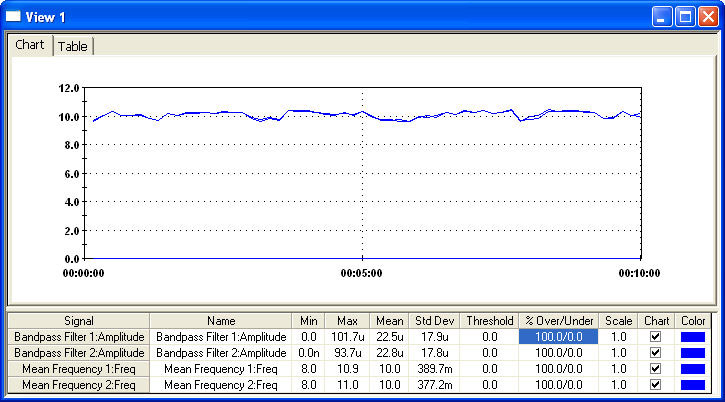Select Mean Frequency 2:Freq signal row header
Image resolution: width=725 pixels, height=402 pixels.
point(79,385)
